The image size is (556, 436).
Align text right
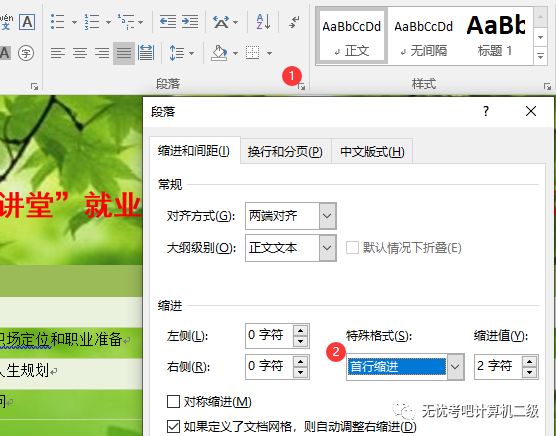coord(102,53)
